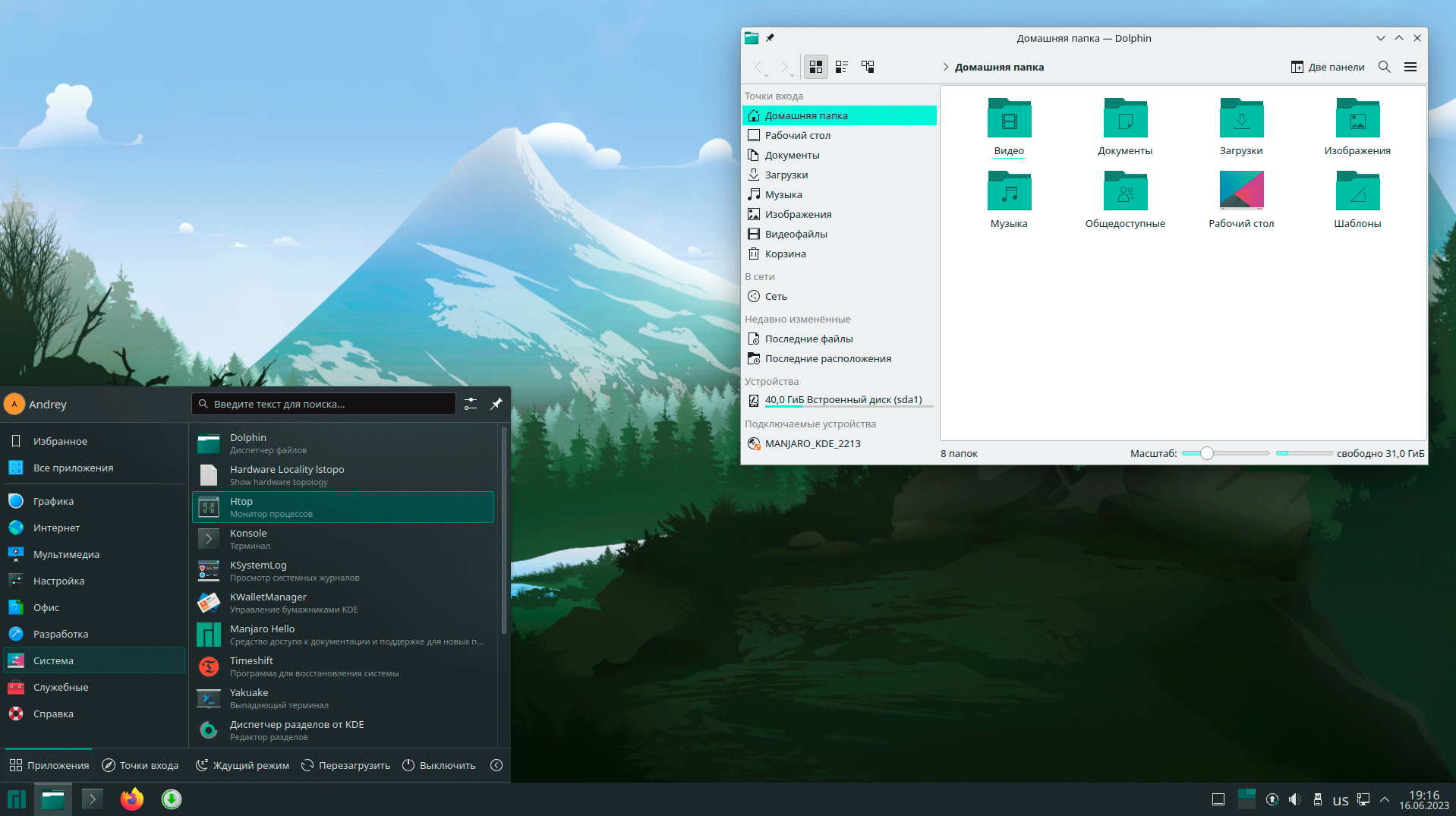Adjust the Масштаб zoom slider

click(1206, 453)
